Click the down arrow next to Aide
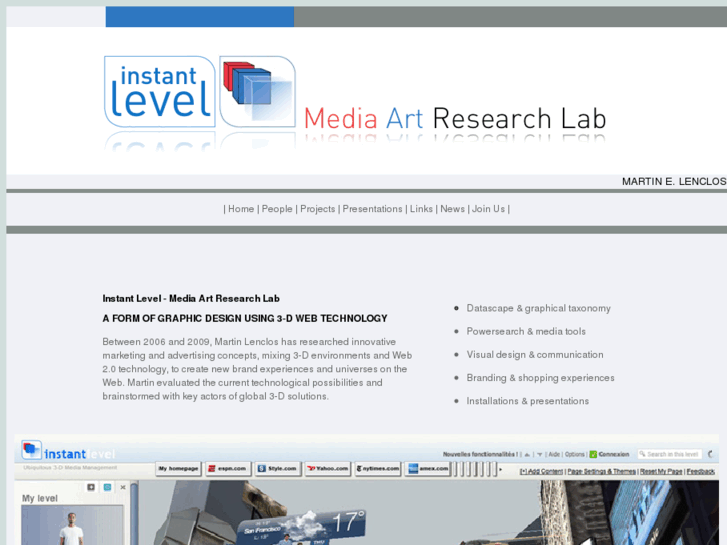The width and height of the screenshot is (727, 545). (539, 455)
